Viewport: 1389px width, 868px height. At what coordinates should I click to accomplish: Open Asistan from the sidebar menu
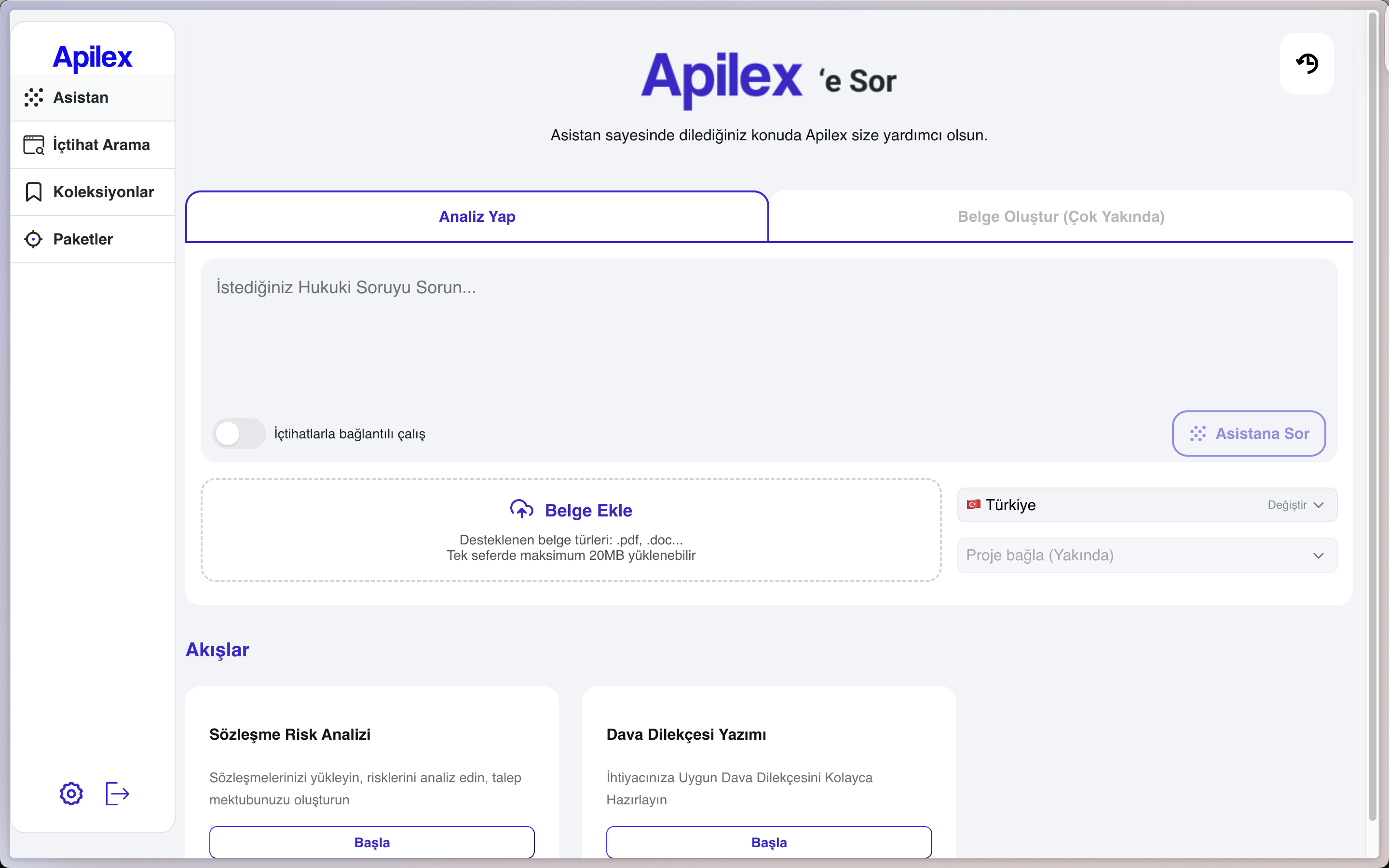[x=93, y=97]
